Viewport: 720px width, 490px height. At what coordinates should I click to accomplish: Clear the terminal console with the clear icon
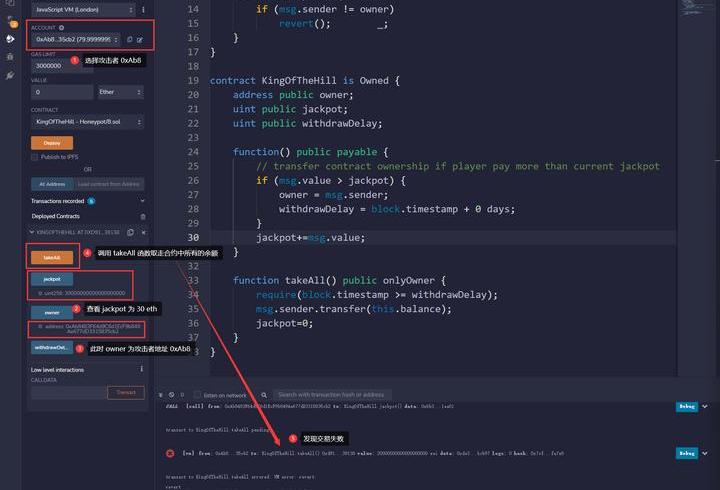[x=158, y=395]
